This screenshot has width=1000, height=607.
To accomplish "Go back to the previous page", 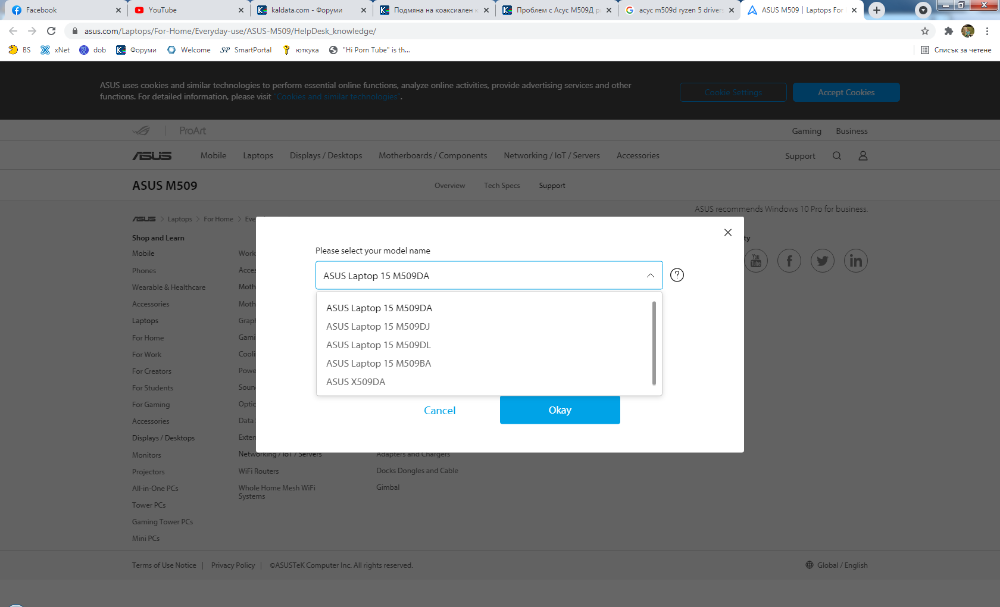I will (x=13, y=31).
